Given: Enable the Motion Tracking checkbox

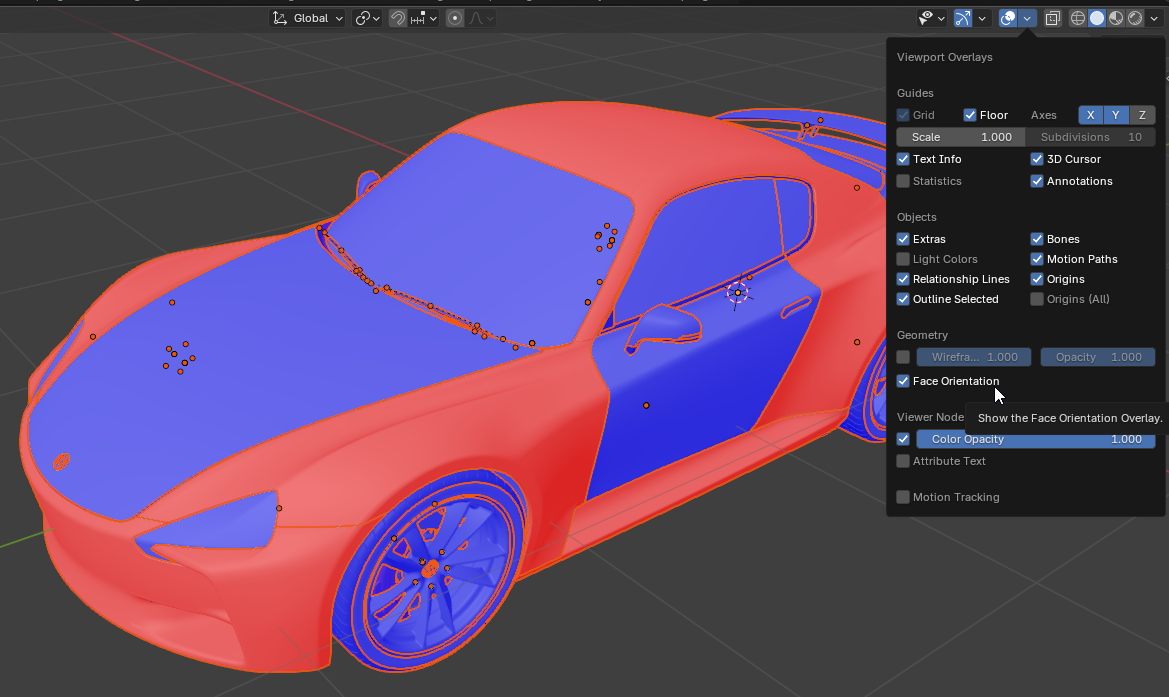Looking at the screenshot, I should tap(903, 496).
